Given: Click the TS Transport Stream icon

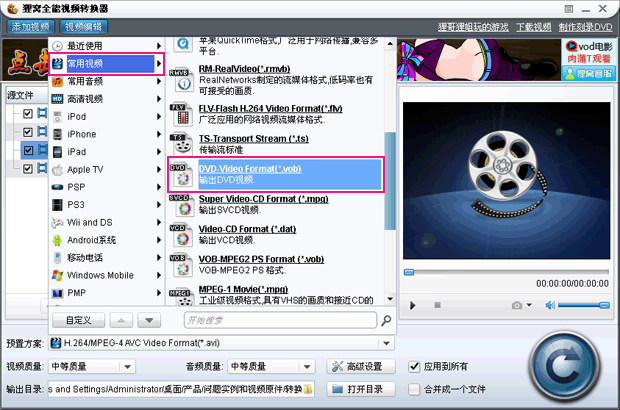Looking at the screenshot, I should point(180,141).
